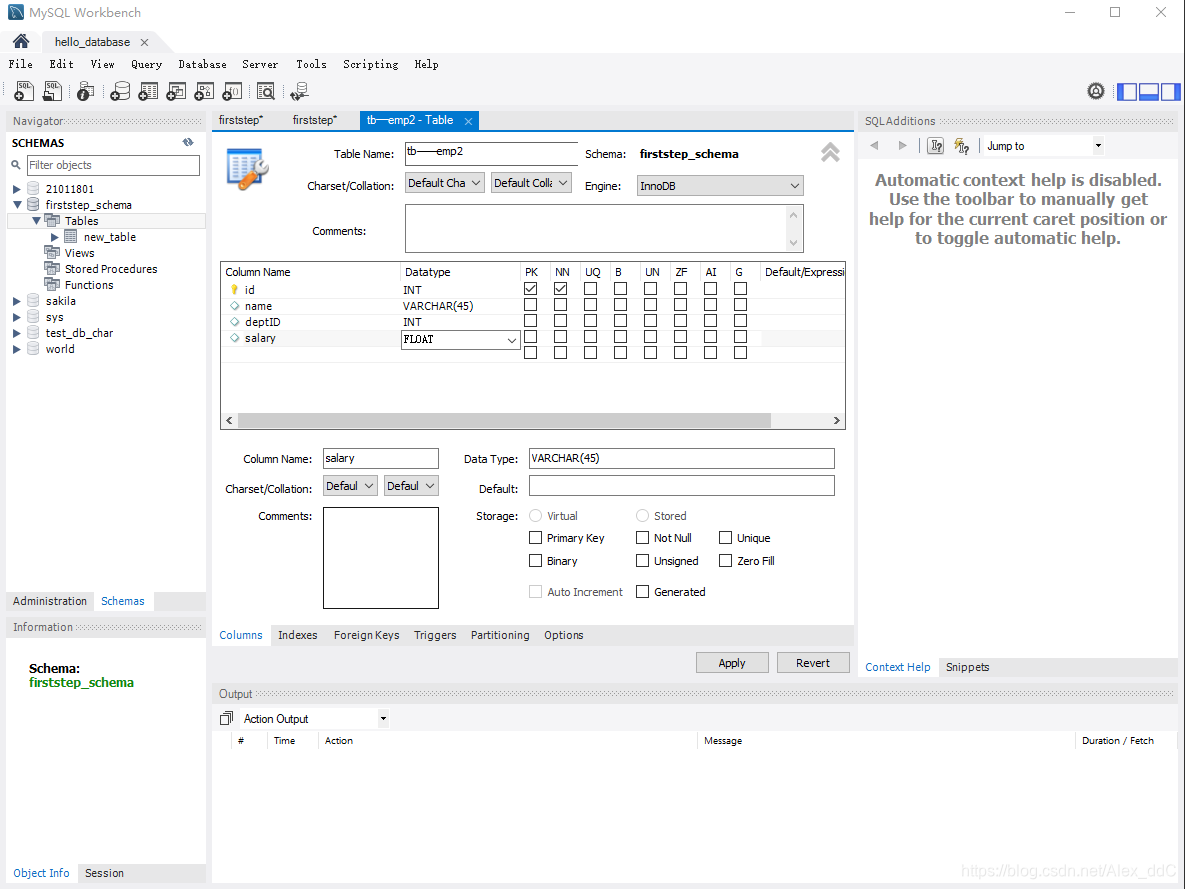Refresh the SCHEMAS list icon

click(x=187, y=142)
